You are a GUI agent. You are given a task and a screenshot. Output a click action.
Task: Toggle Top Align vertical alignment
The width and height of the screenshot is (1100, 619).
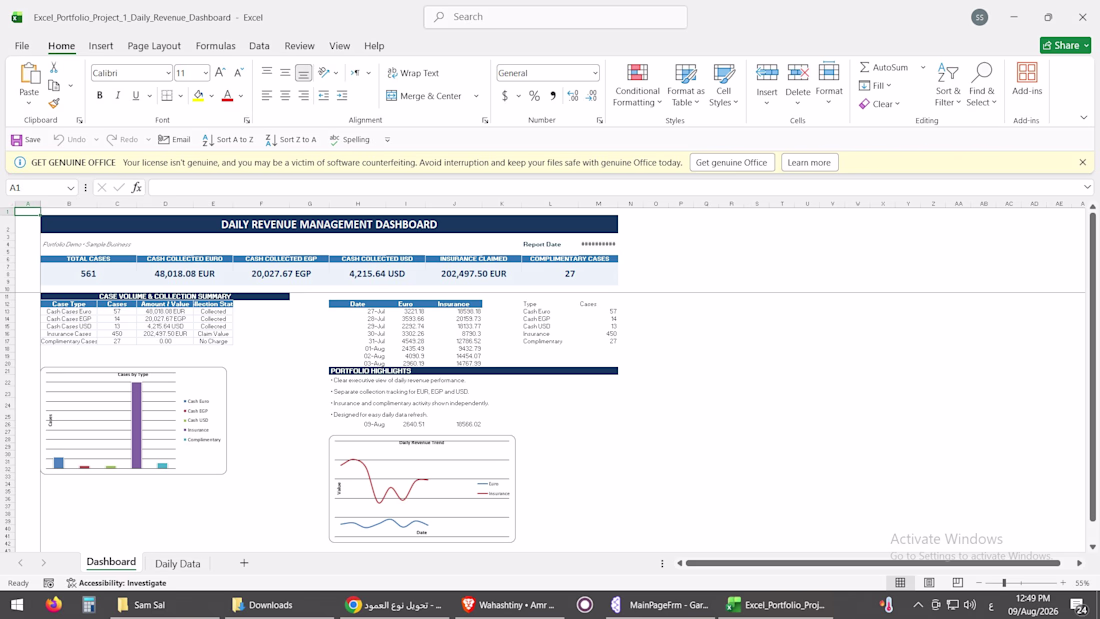(267, 72)
